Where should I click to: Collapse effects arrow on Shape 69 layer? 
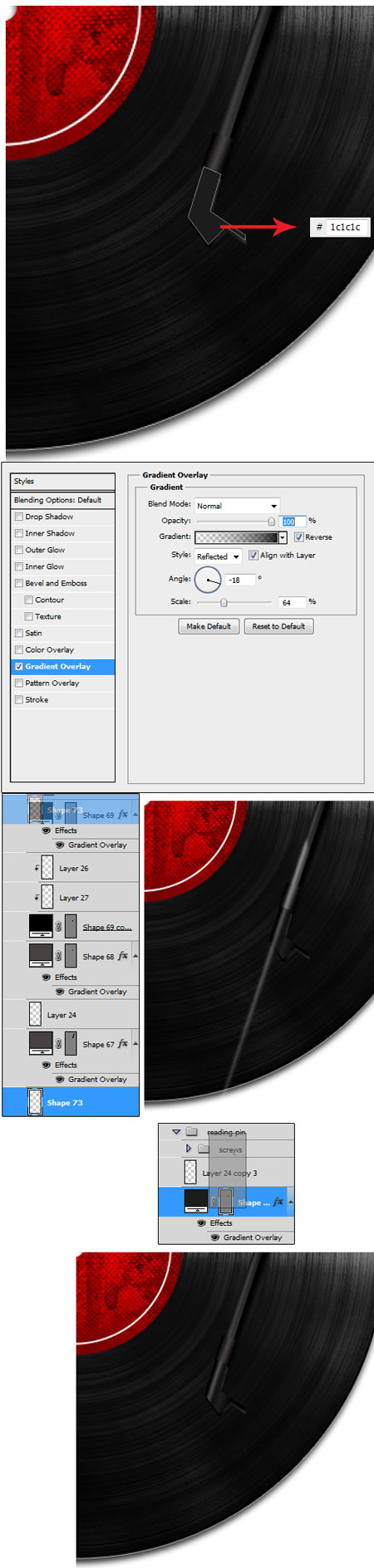(x=135, y=815)
